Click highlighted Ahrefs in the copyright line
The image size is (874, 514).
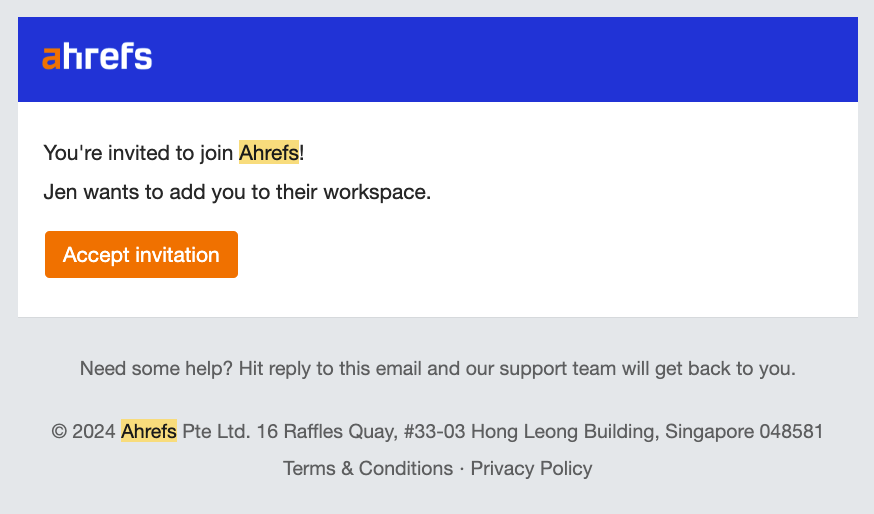(x=149, y=432)
